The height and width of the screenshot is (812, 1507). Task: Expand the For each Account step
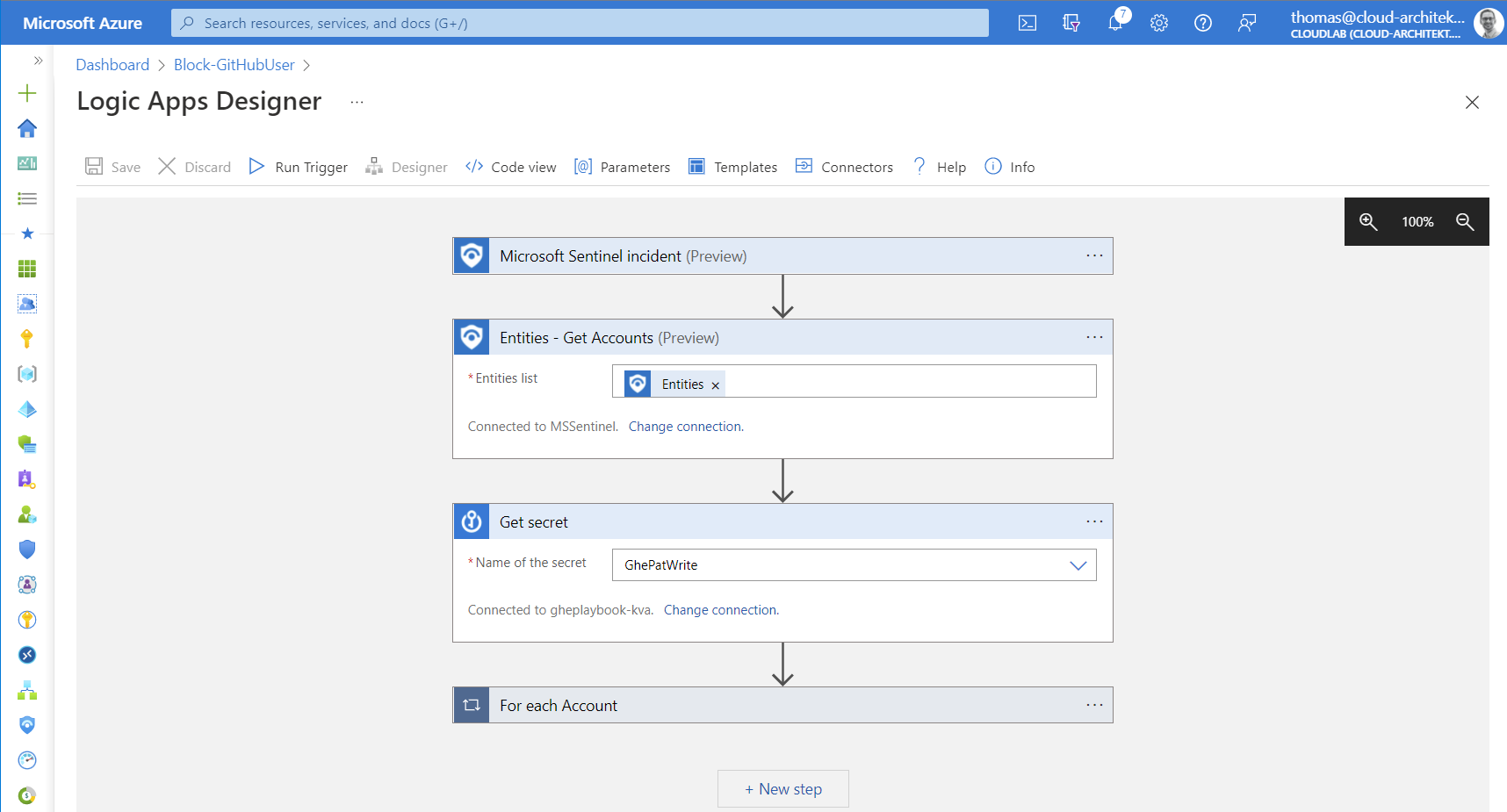pos(782,706)
